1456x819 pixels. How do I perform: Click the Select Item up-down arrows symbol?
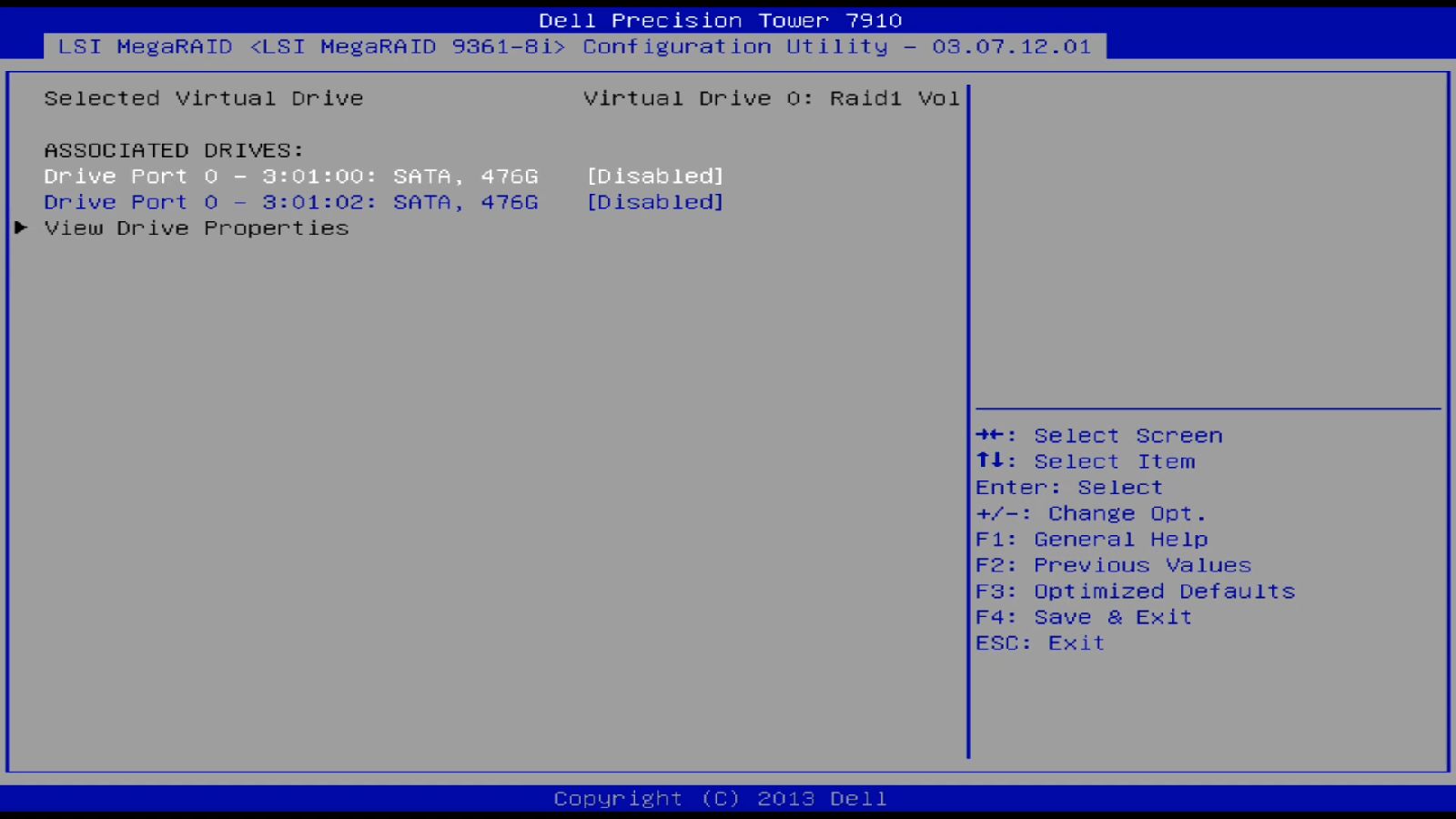pos(991,461)
